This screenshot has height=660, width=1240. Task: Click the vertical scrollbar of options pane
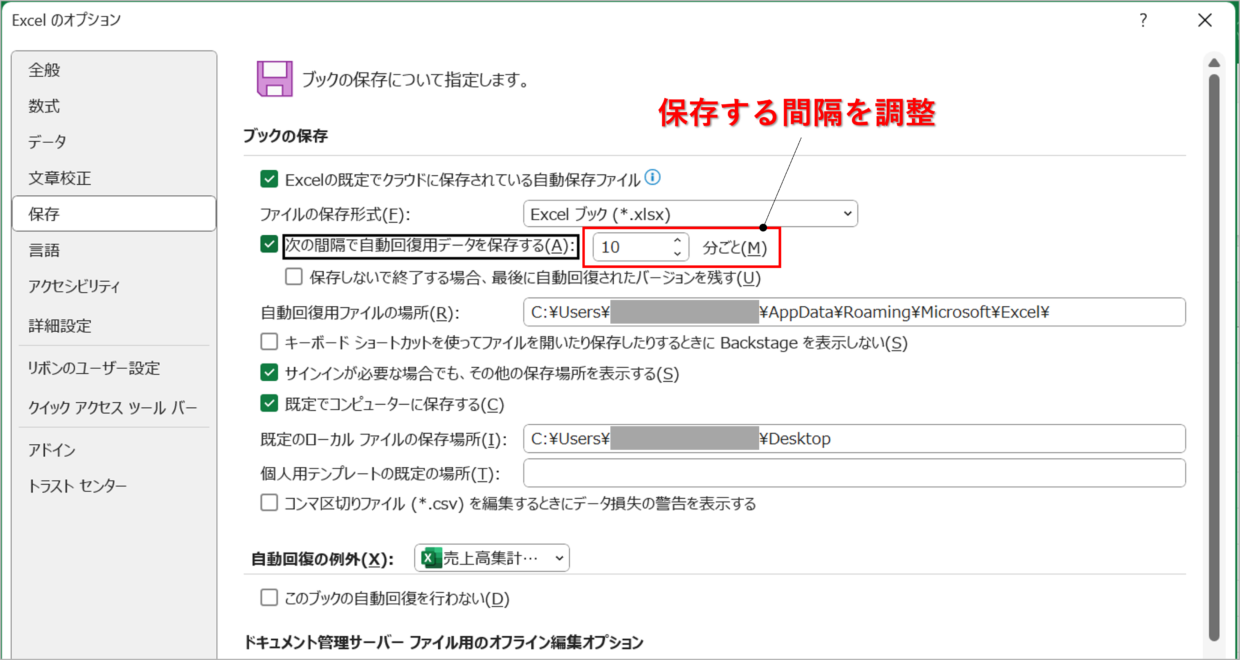[1214, 355]
